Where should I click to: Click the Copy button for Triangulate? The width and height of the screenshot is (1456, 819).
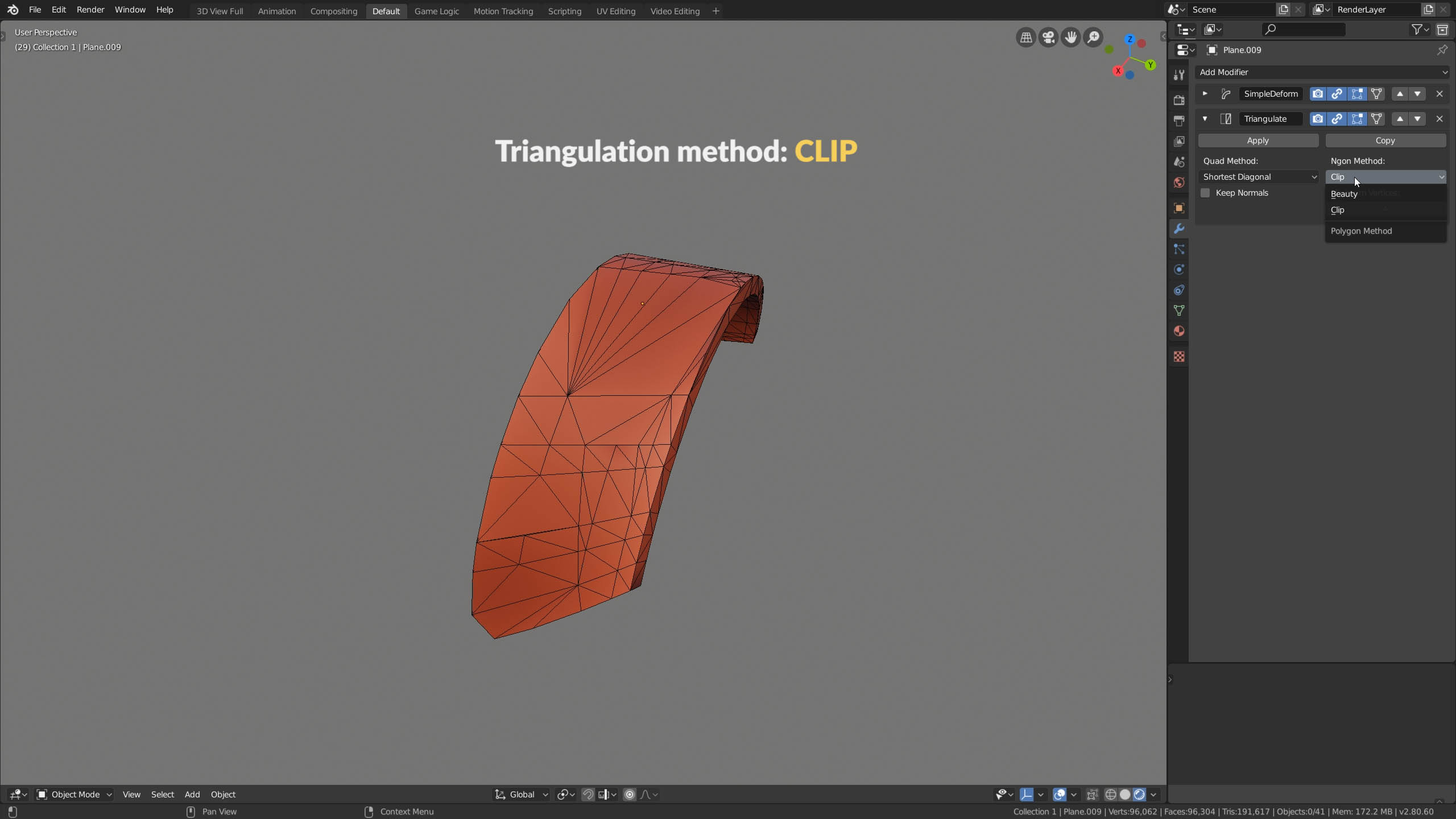[1385, 140]
